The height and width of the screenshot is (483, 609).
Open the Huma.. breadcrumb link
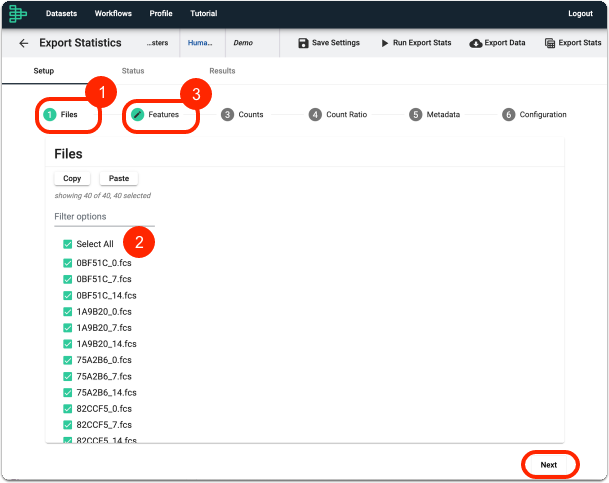tap(200, 43)
